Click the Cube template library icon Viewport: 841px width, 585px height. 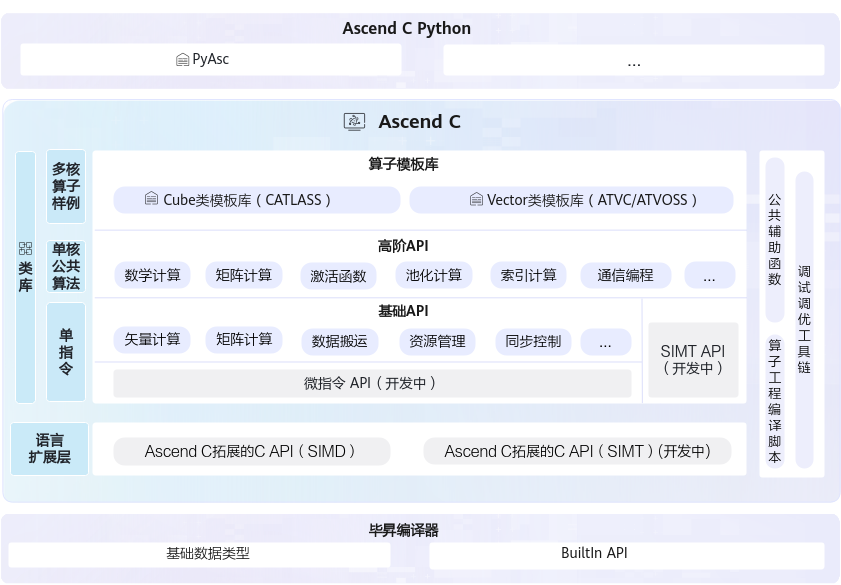pos(151,200)
